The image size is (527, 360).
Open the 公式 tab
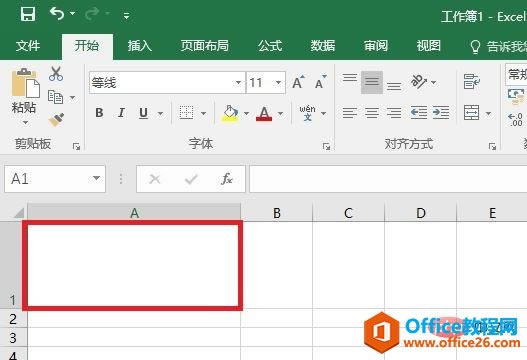[x=270, y=46]
